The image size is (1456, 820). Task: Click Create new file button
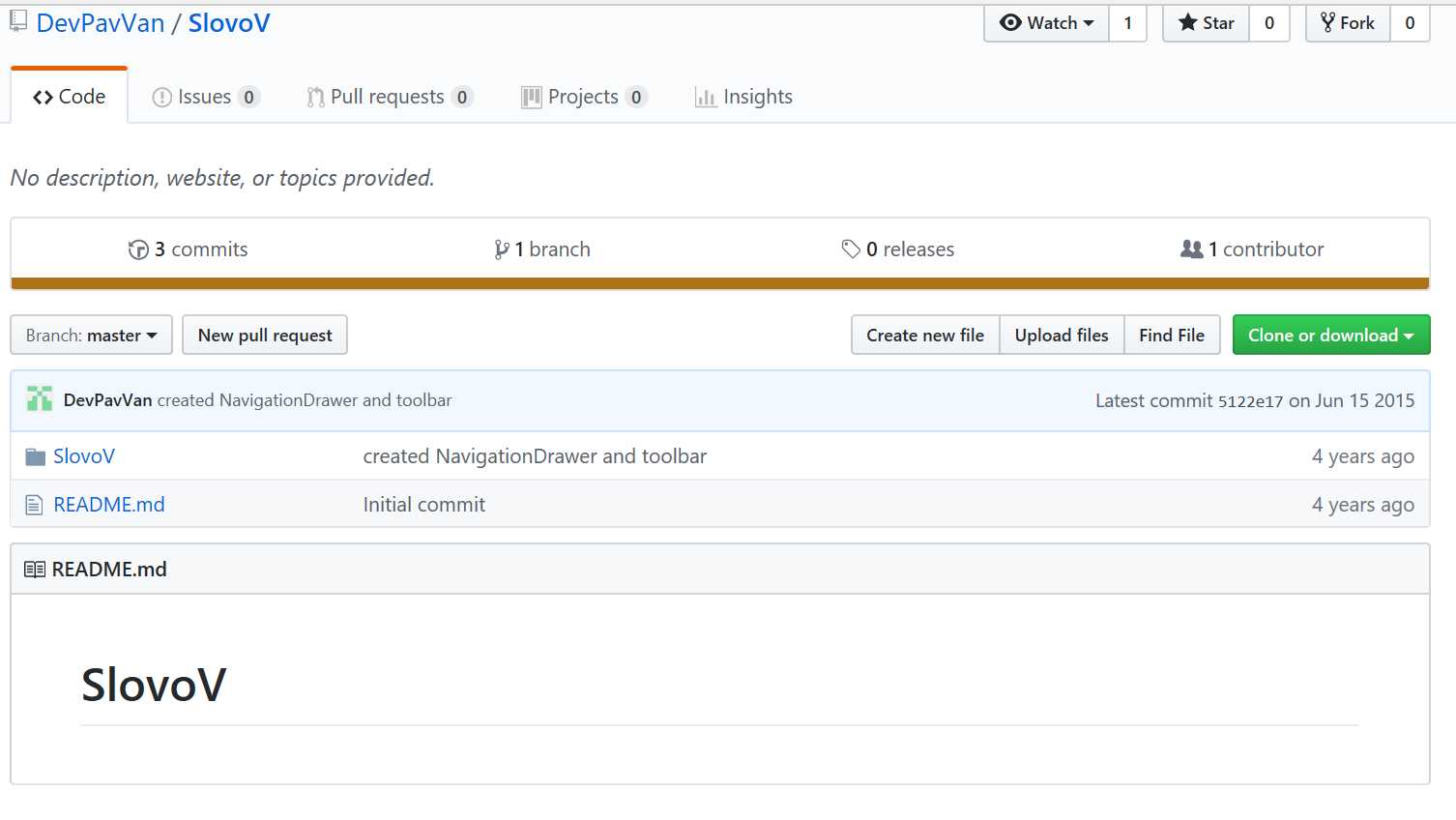coord(925,336)
